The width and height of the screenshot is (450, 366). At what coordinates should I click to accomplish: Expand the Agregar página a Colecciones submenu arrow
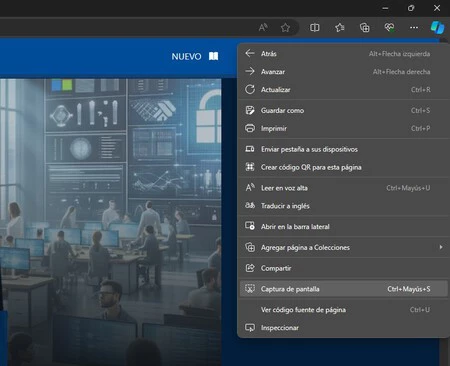[441, 247]
